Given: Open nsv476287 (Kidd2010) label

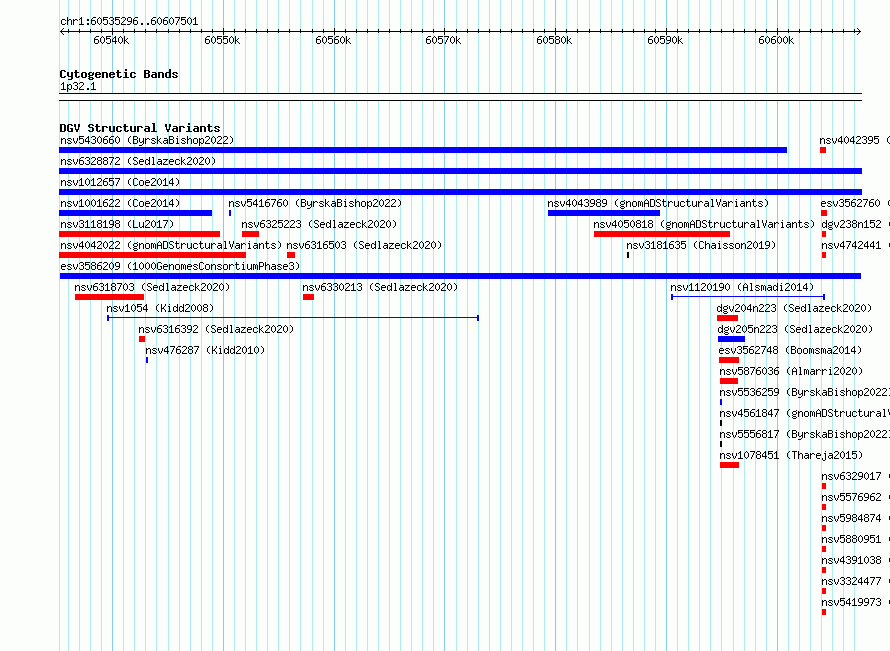Looking at the screenshot, I should tap(205, 350).
